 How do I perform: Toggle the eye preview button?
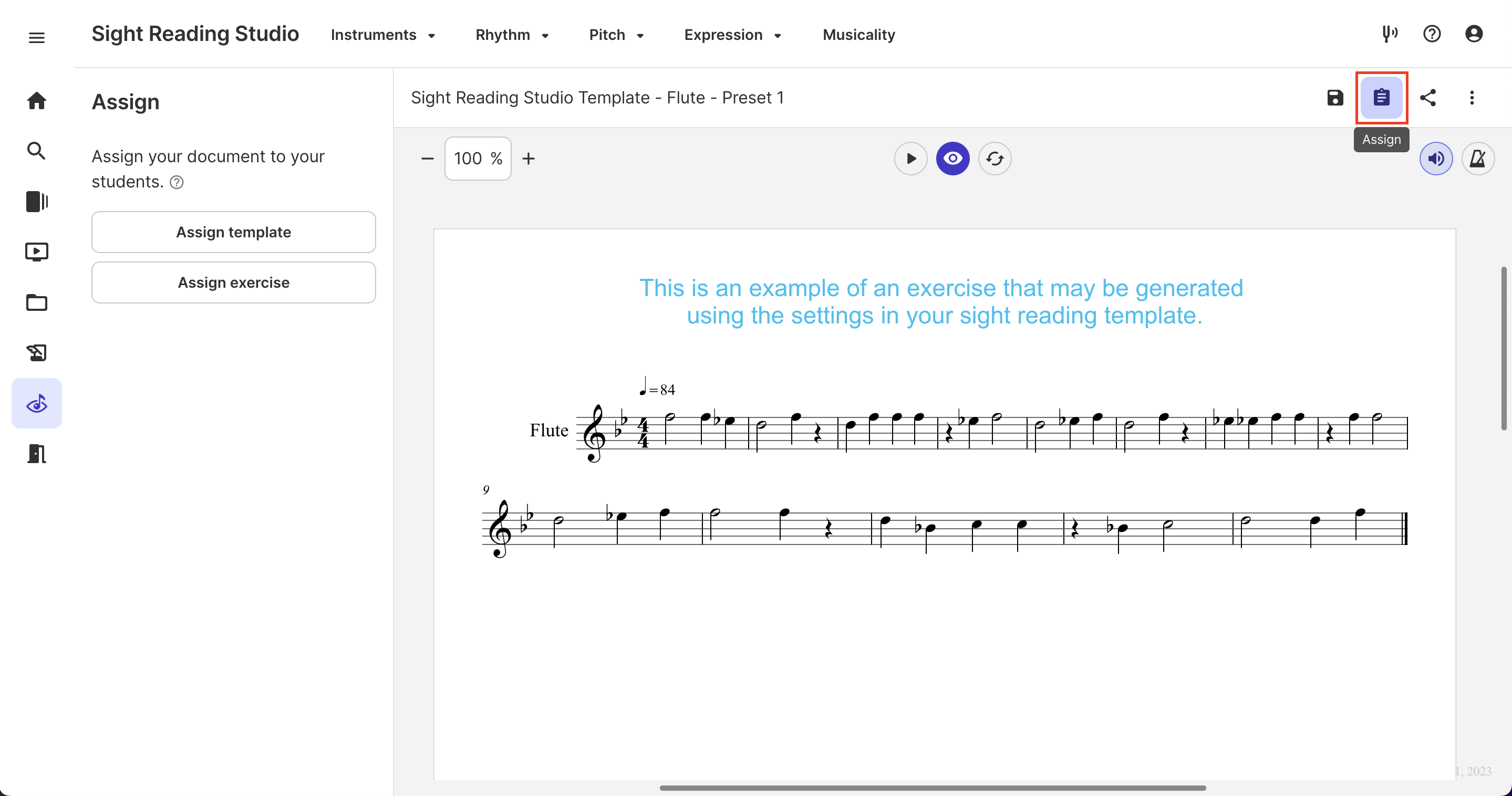pyautogui.click(x=952, y=159)
